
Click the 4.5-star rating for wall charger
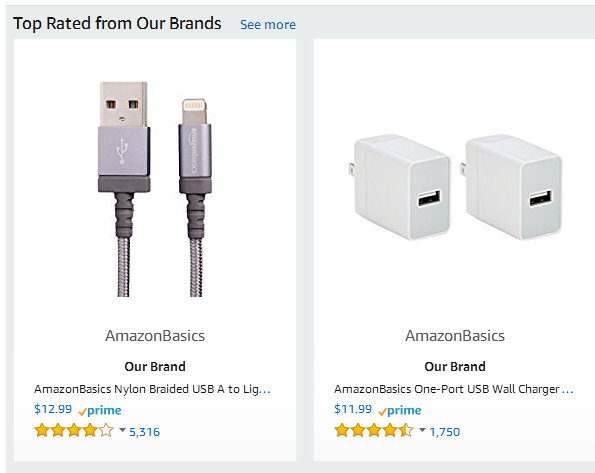pyautogui.click(x=374, y=431)
